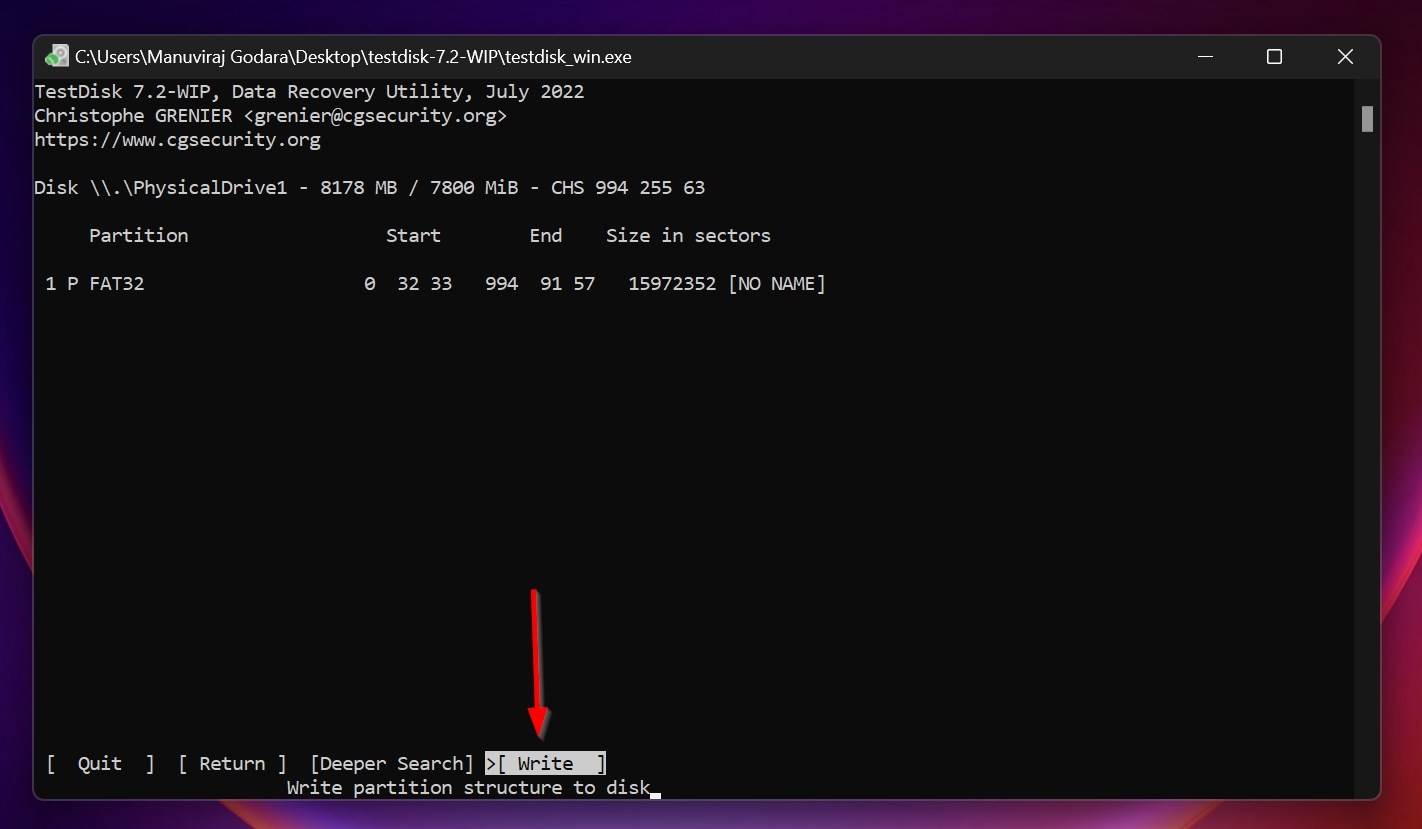Screen dimensions: 1422x829
Task: Click the TestDisk 7.2-WIP version line
Action: pyautogui.click(x=309, y=92)
